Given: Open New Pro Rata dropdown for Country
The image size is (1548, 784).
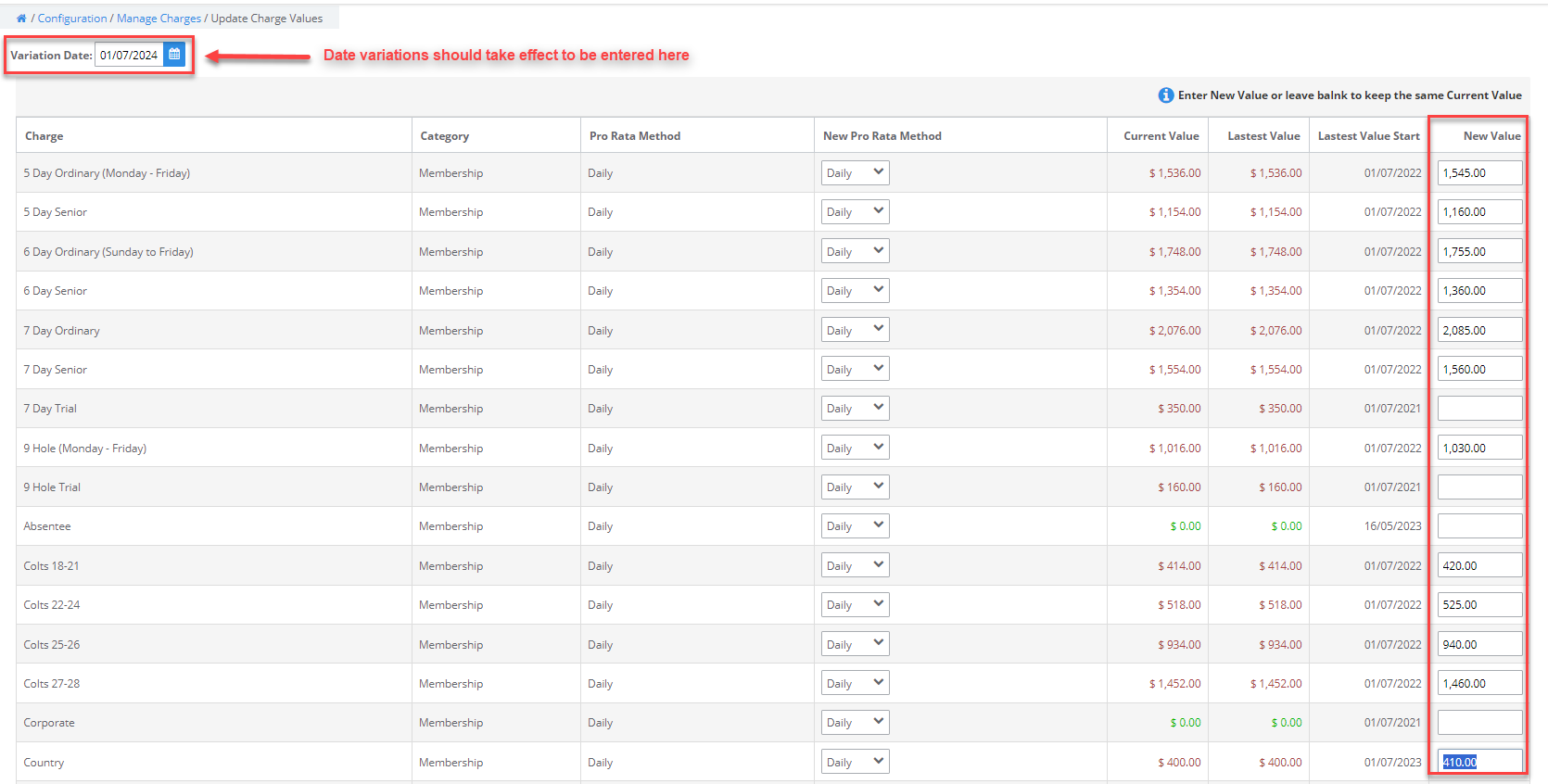Looking at the screenshot, I should [855, 762].
